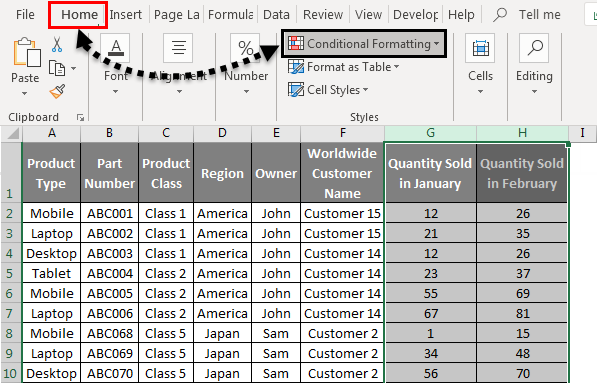Expand the Cells group arrow
The width and height of the screenshot is (597, 385).
pos(480,92)
